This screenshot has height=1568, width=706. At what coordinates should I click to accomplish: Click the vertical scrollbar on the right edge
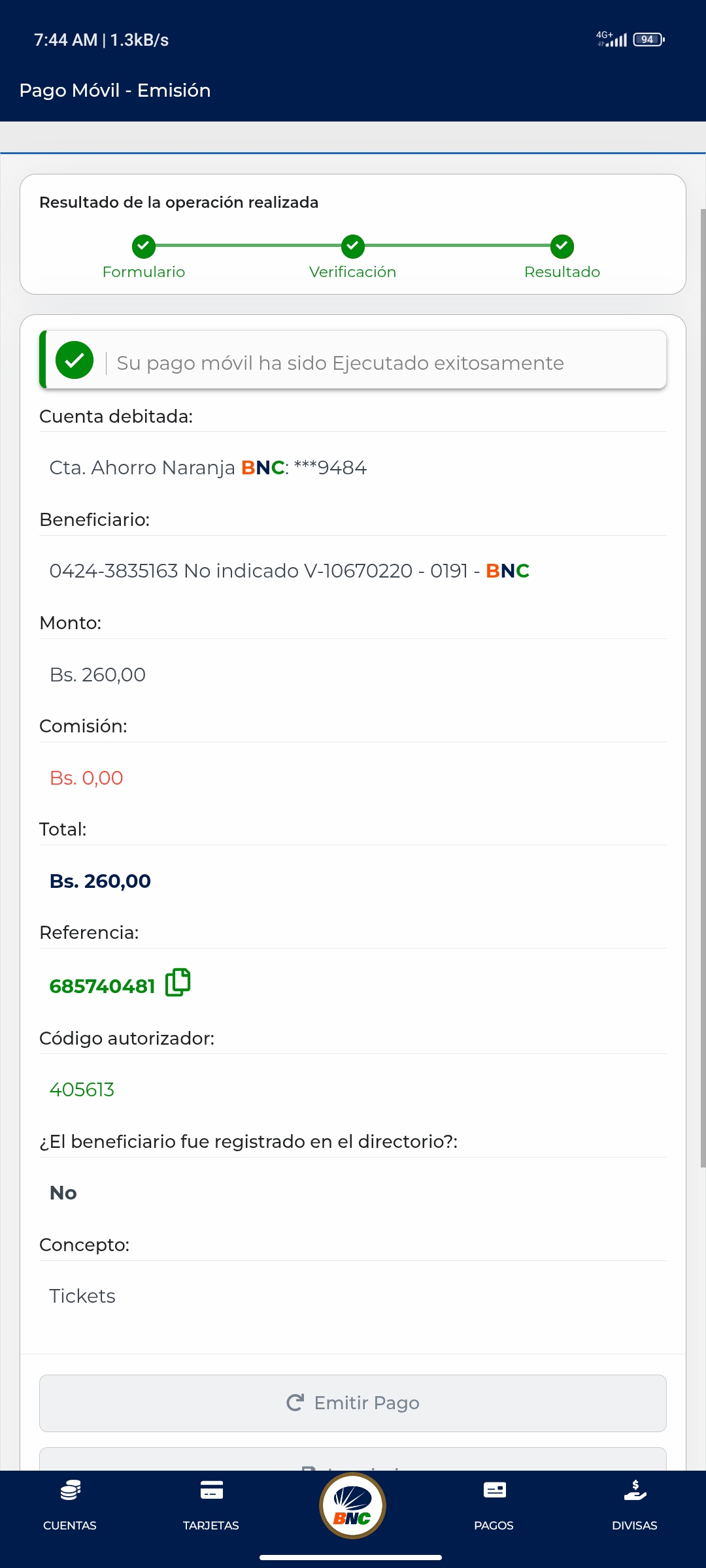tap(703, 686)
